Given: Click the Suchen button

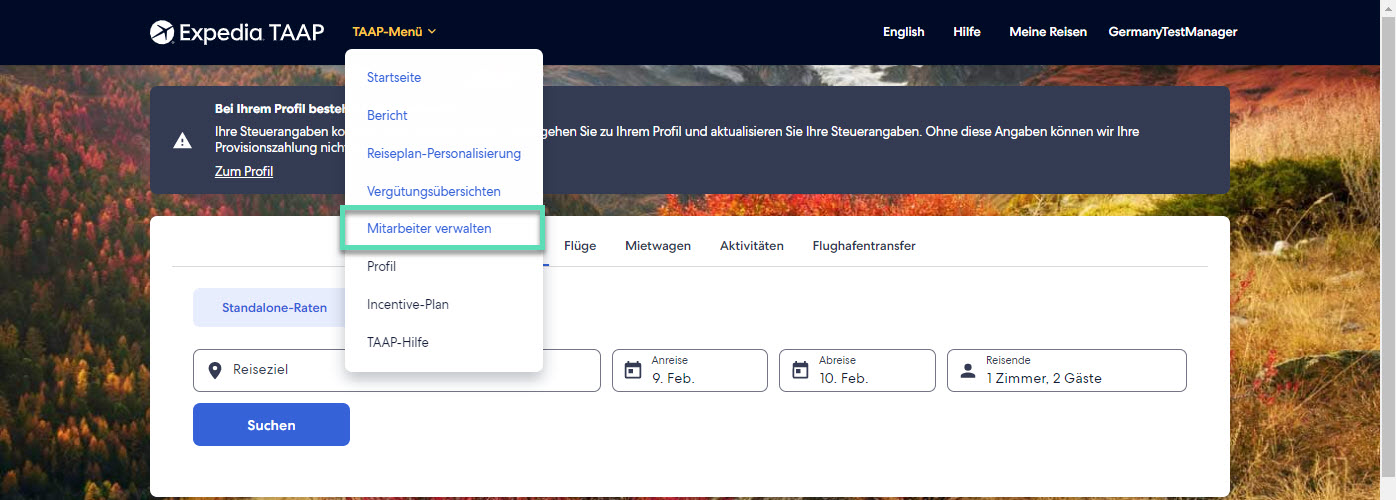Looking at the screenshot, I should (271, 424).
